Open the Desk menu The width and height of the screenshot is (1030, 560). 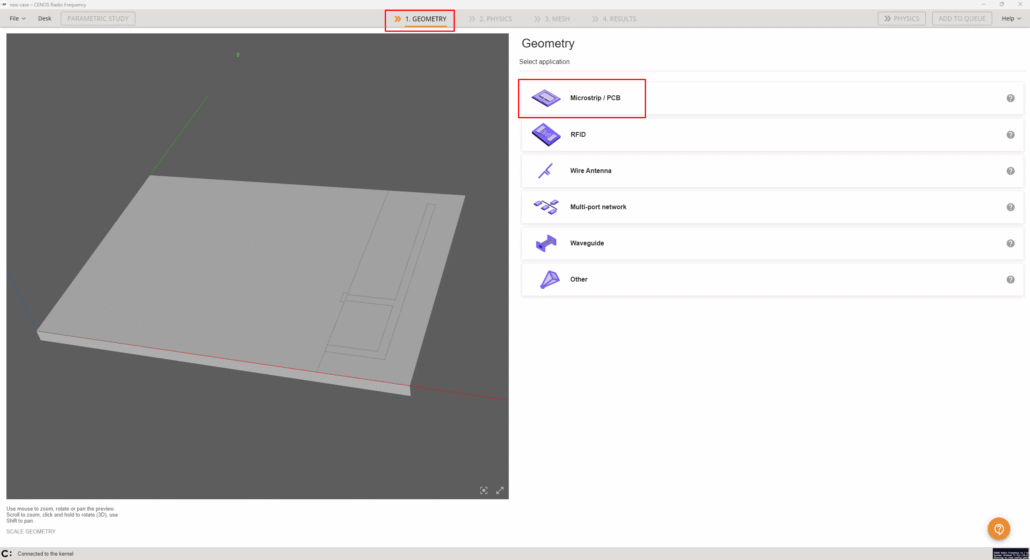(44, 19)
